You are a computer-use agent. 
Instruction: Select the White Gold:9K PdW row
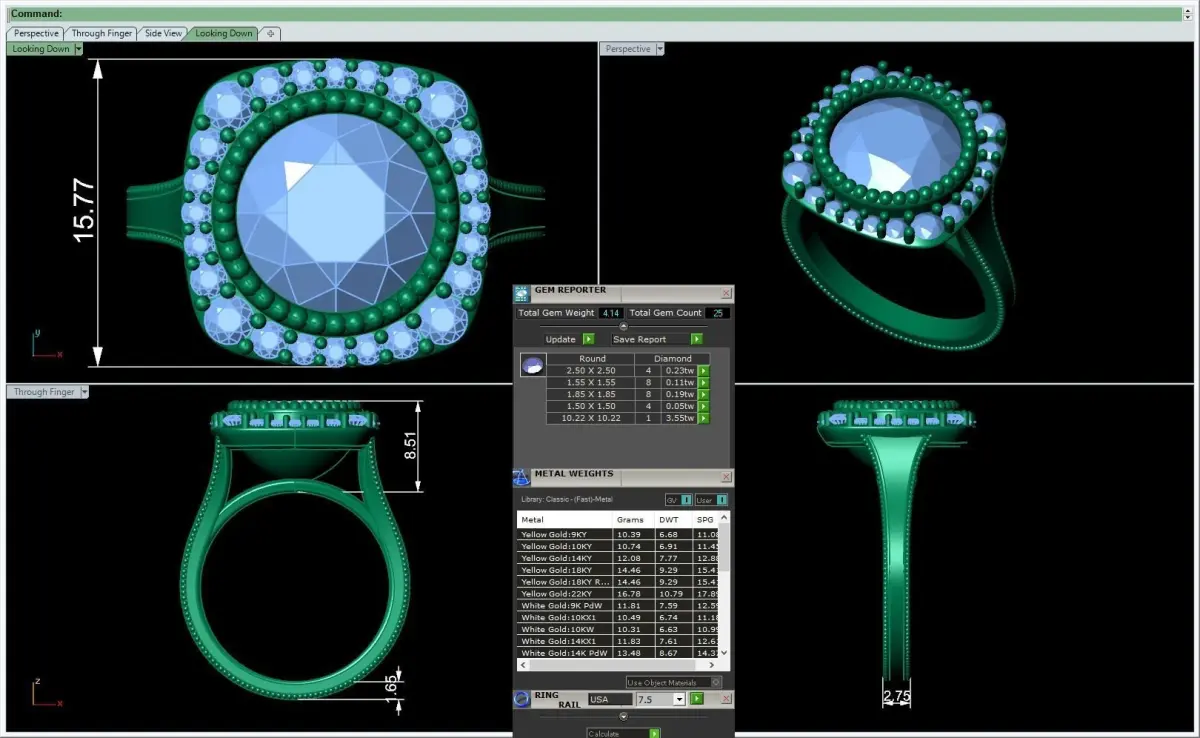tap(619, 606)
